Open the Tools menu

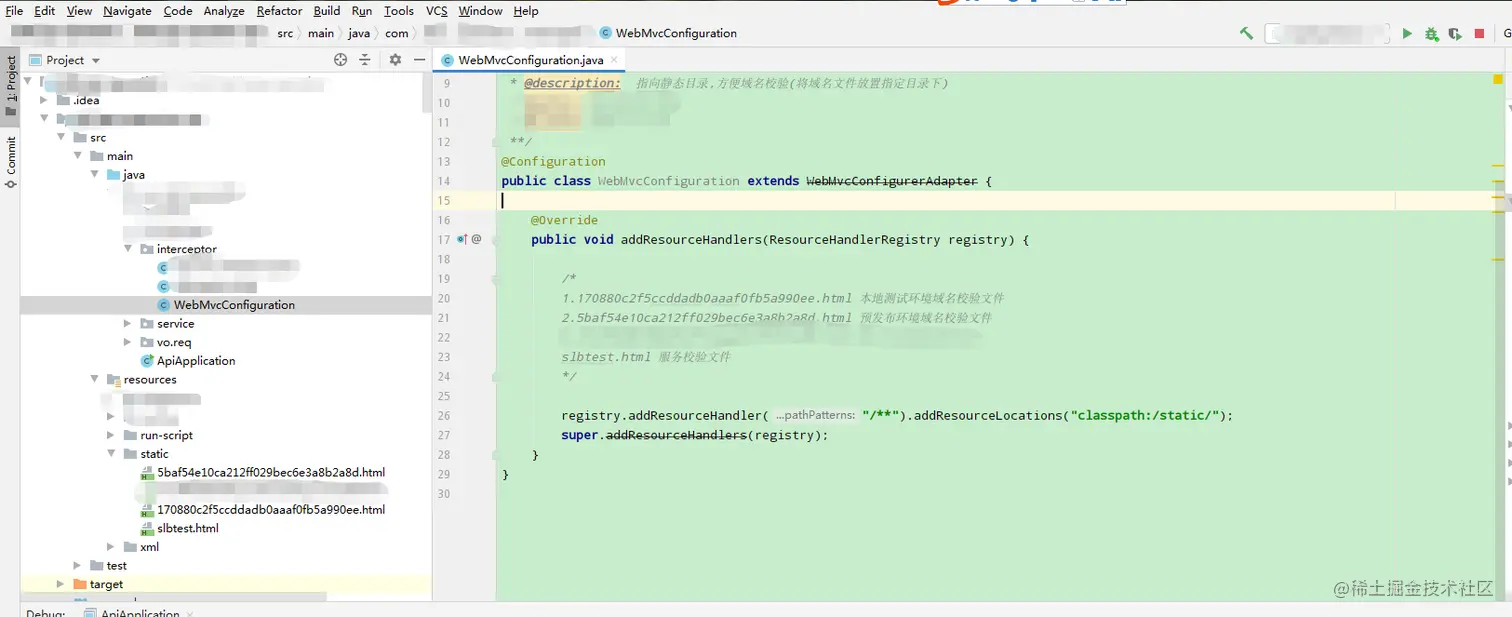point(399,11)
